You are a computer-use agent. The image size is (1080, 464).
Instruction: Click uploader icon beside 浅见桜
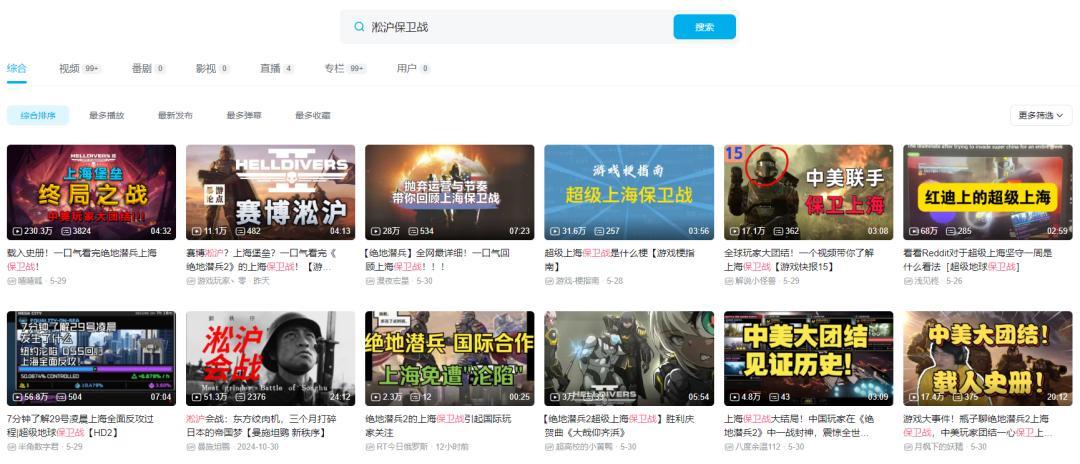907,281
